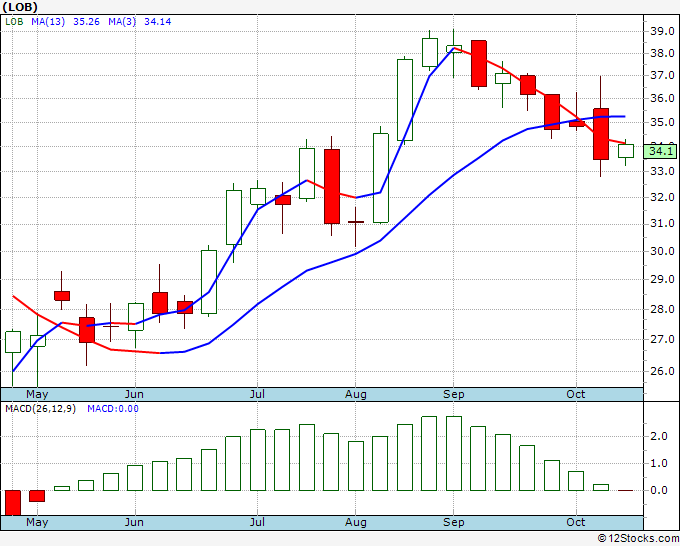Click May on the MACD panel axis
Screen dimensions: 680x546
coord(37,522)
